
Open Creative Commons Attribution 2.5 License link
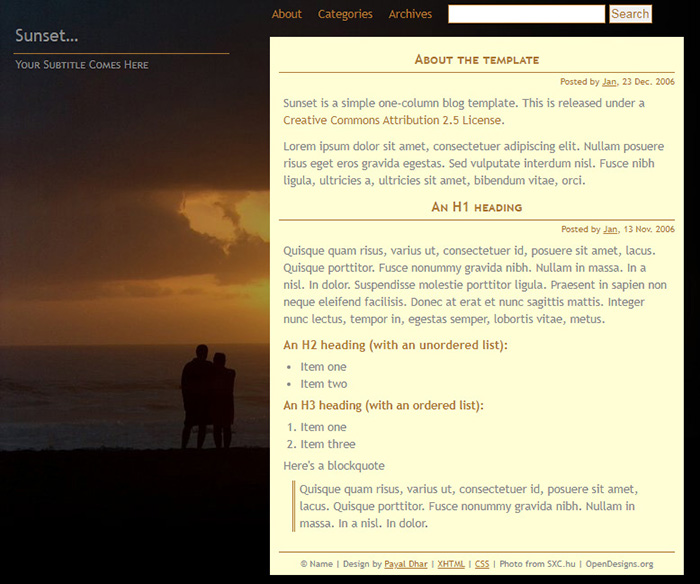coord(392,120)
